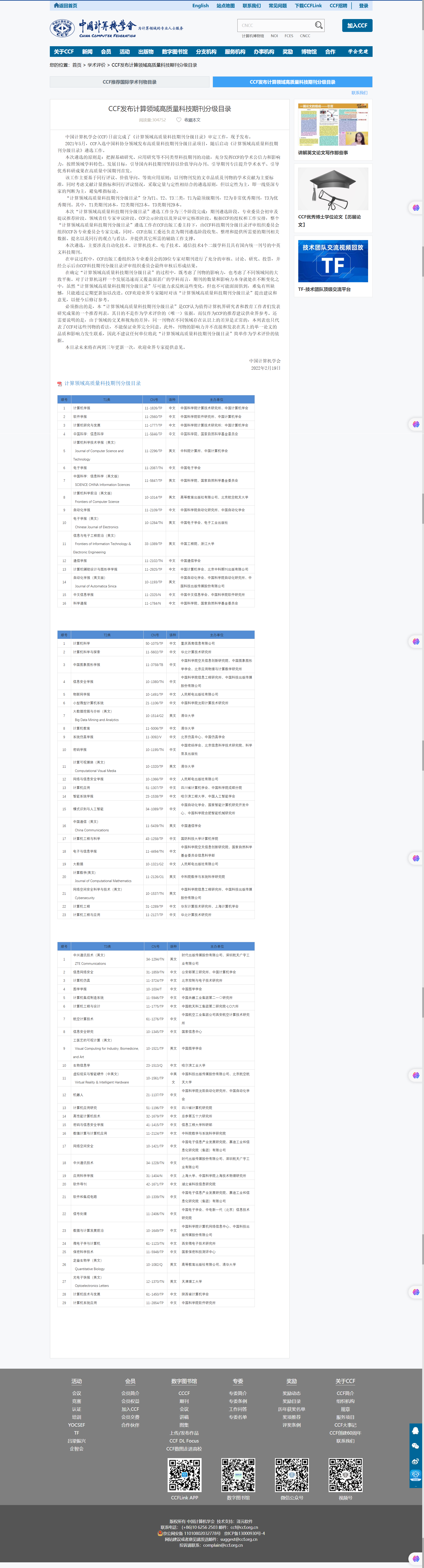Open the 办事机构 menu item
The width and height of the screenshot is (424, 1568).
[x=264, y=52]
